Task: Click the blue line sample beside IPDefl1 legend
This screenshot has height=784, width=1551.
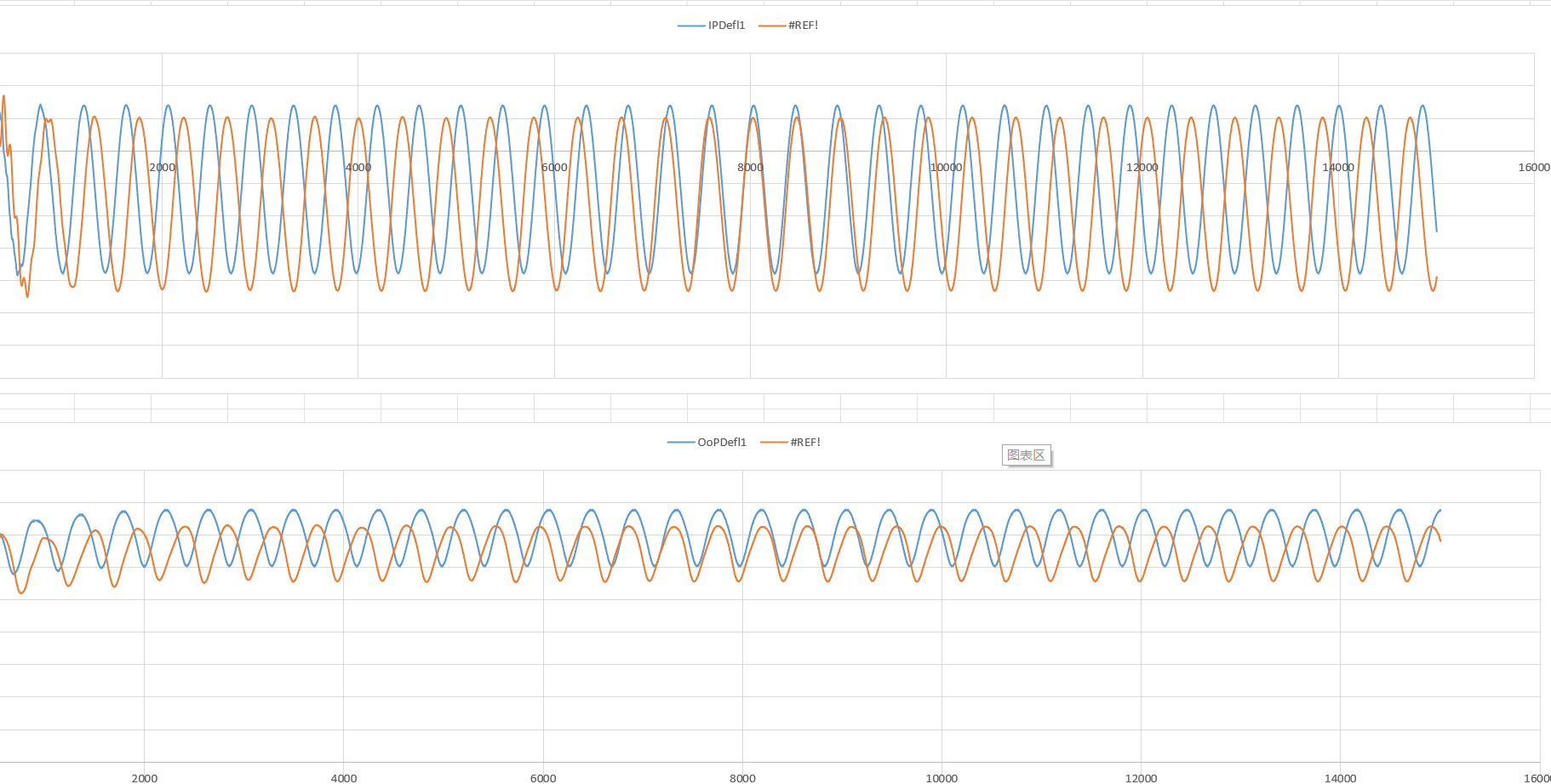Action: [x=691, y=26]
